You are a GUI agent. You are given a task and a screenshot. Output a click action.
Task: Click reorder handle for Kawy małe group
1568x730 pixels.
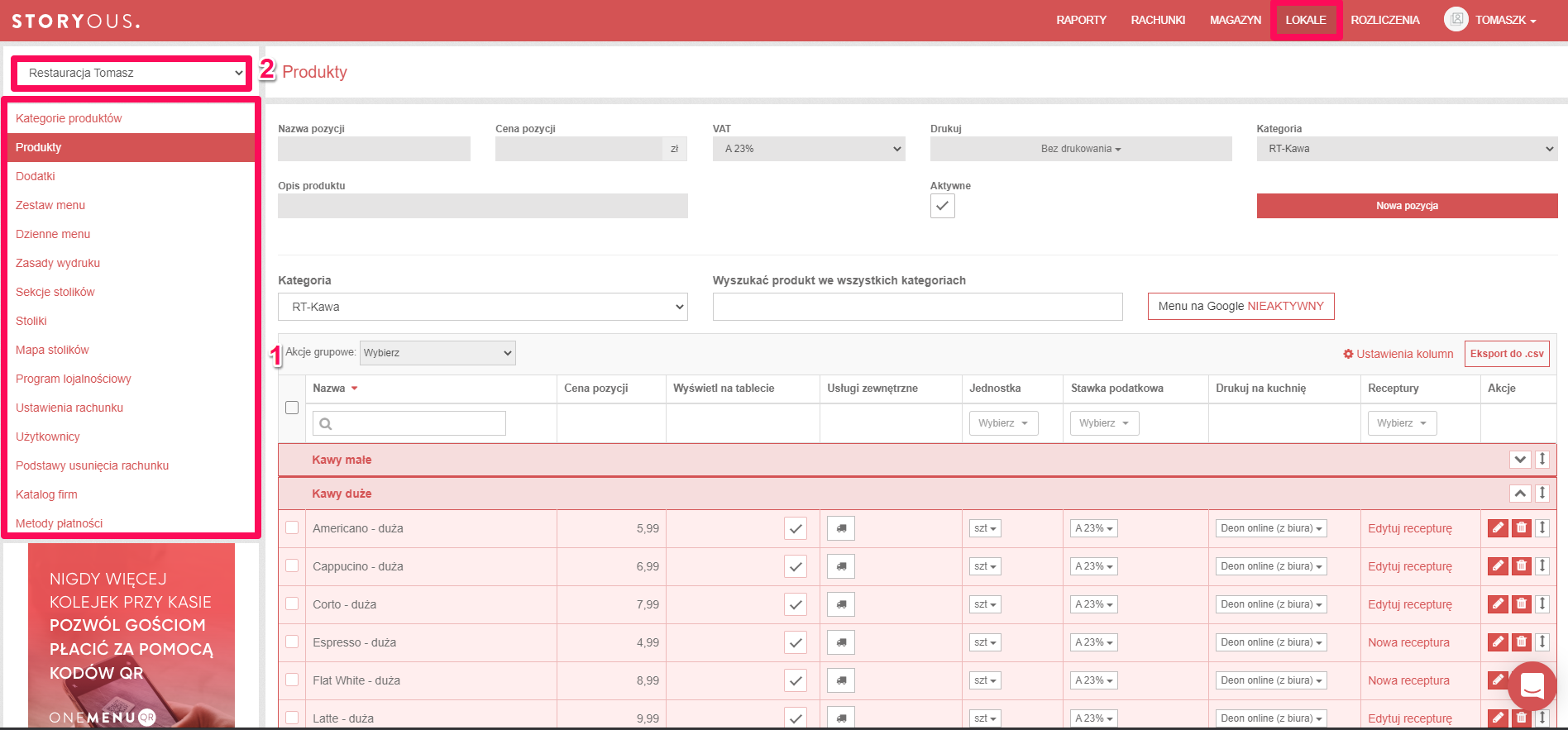(x=1542, y=459)
